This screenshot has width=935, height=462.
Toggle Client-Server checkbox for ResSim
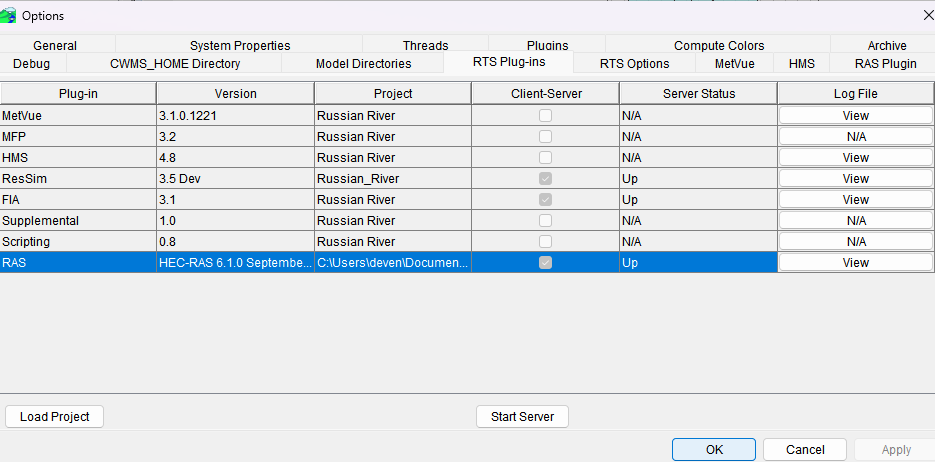[545, 178]
